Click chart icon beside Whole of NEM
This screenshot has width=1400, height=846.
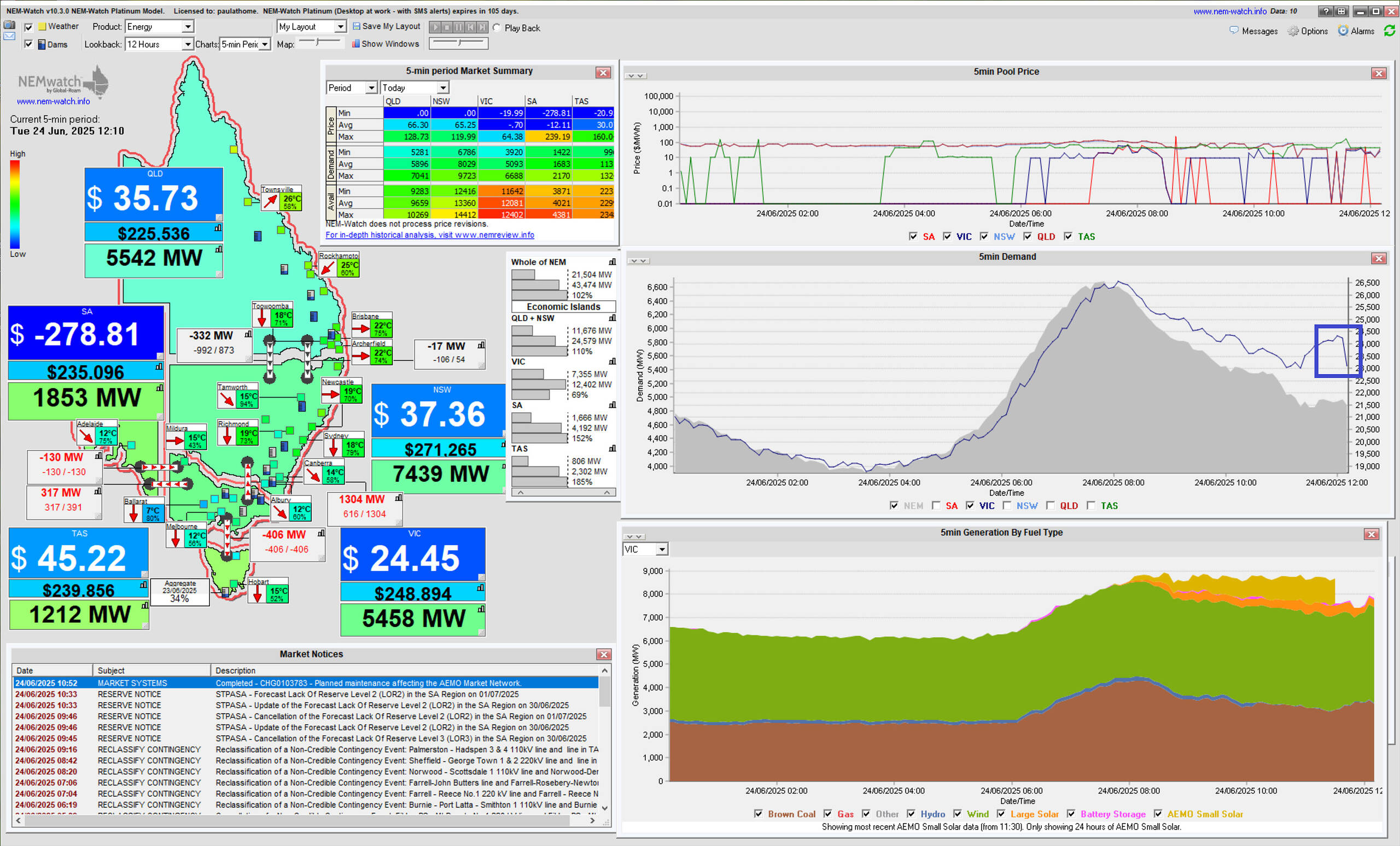point(612,262)
